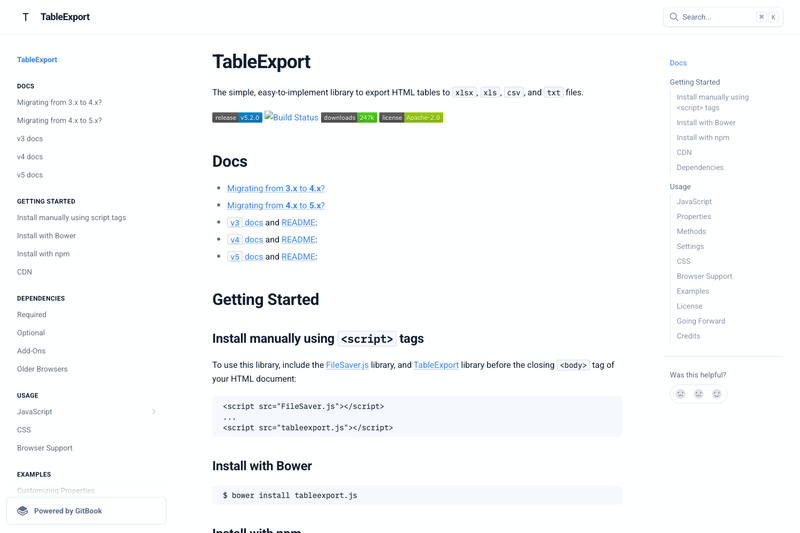Click the neutral face feedback icon
This screenshot has height=533, width=800.
pyautogui.click(x=698, y=394)
